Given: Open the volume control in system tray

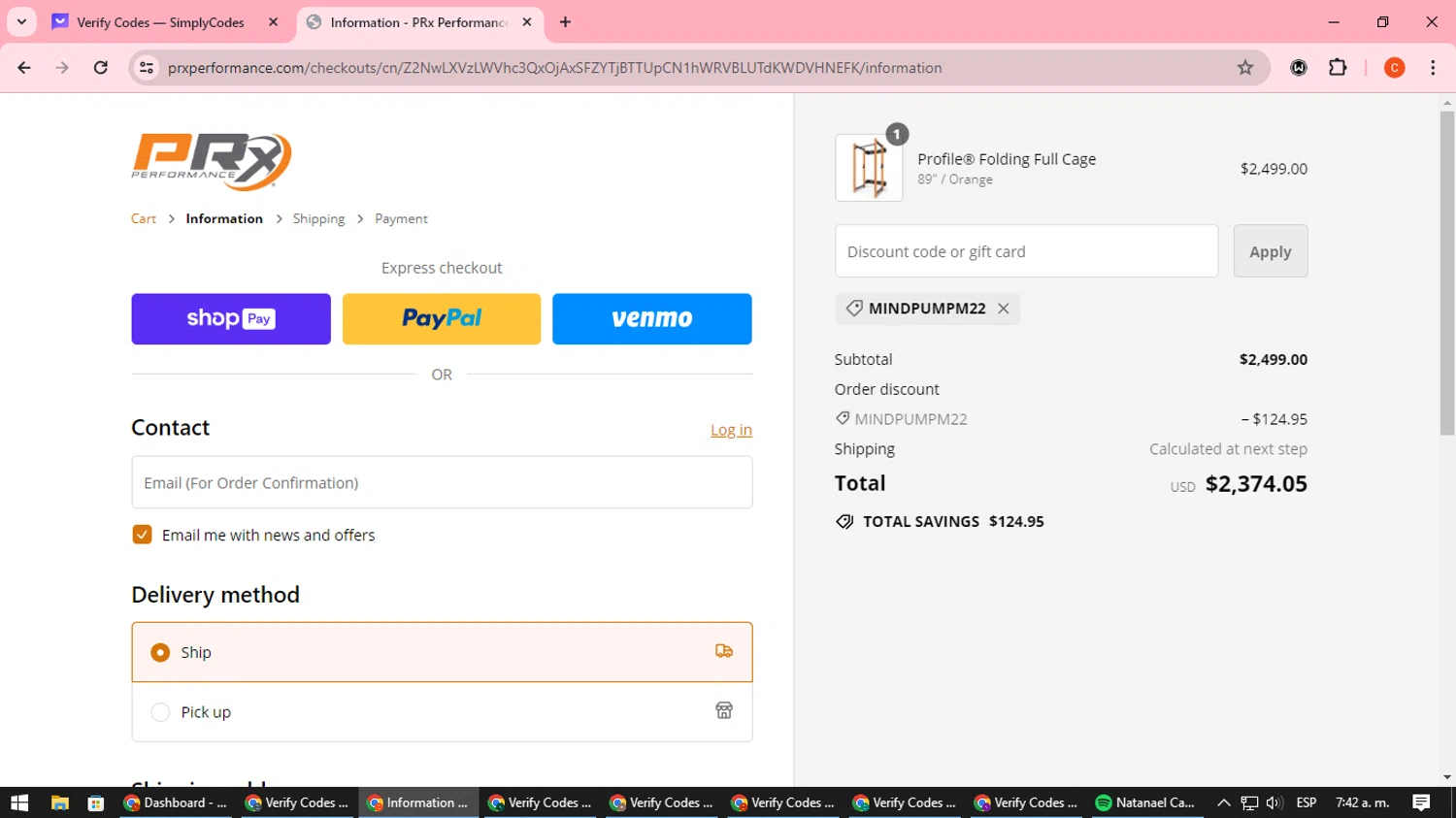Looking at the screenshot, I should coord(1274,802).
